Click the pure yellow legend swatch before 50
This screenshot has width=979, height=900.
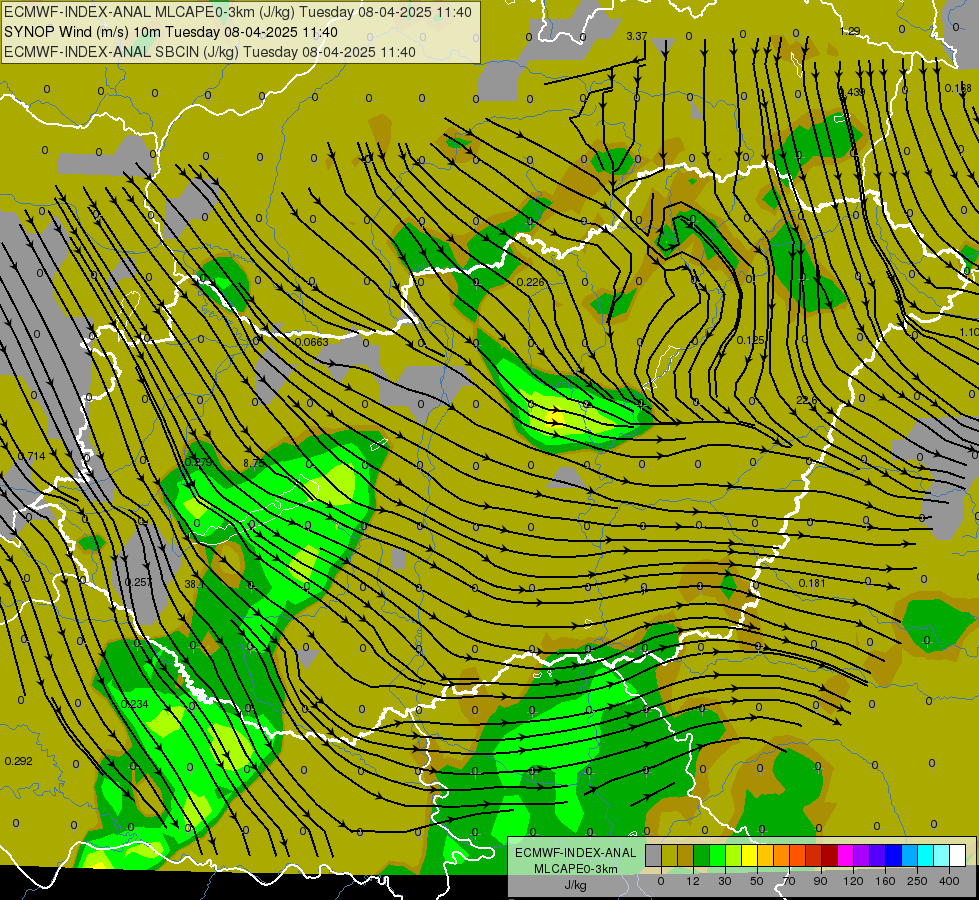pos(750,855)
